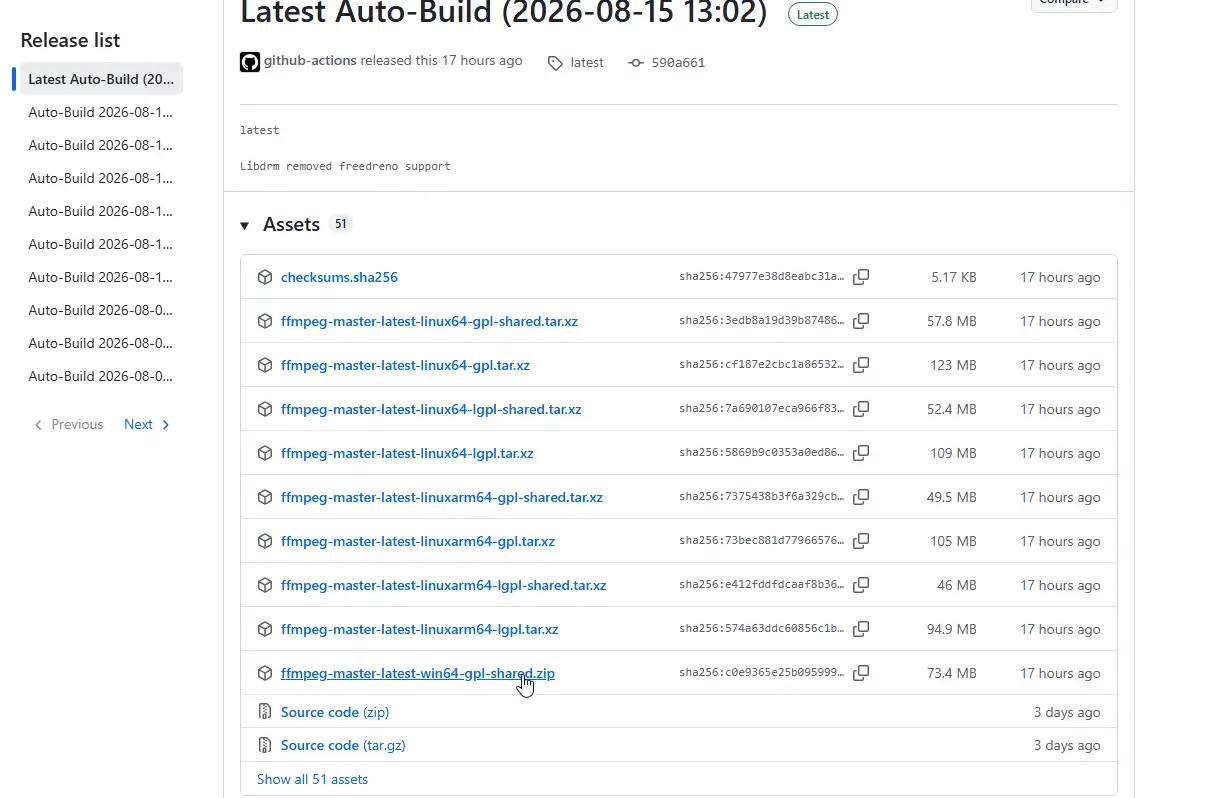Click hash text sha256:47977e38d8eabc31a…
1224x798 pixels.
pos(761,277)
